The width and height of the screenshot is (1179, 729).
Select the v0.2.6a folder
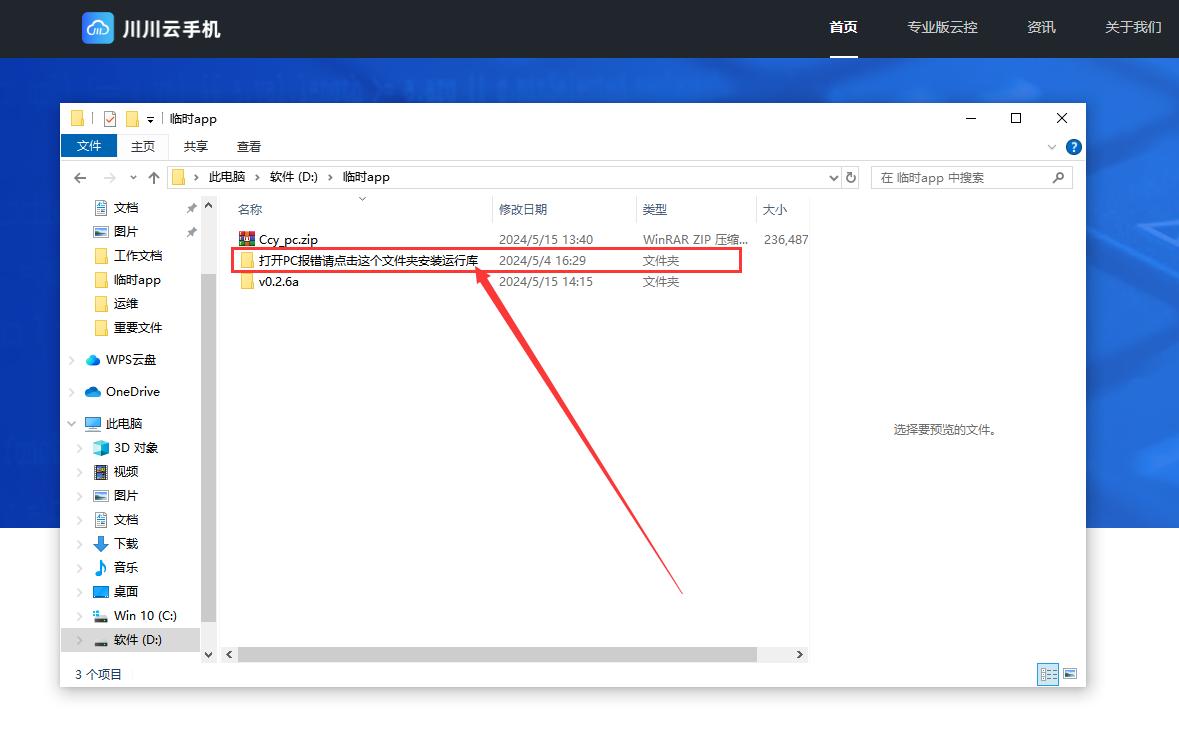278,282
